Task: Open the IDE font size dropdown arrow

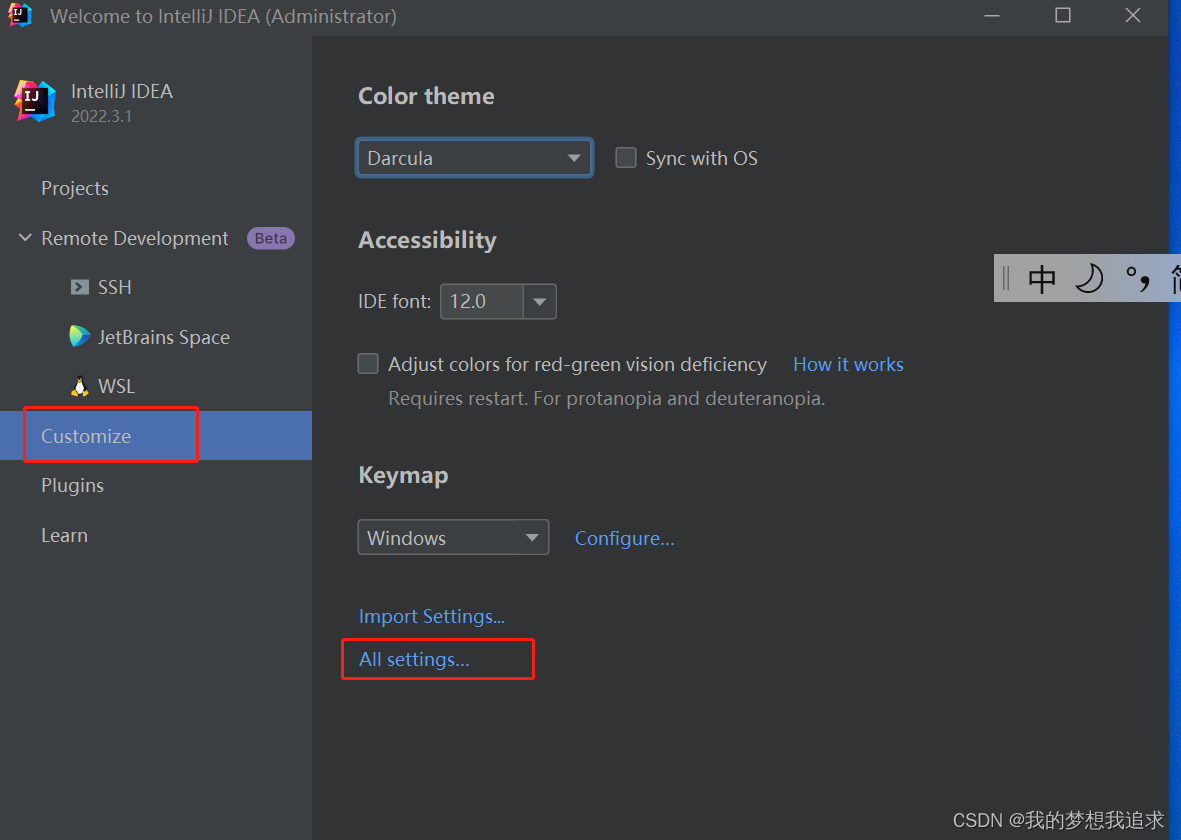Action: (539, 301)
